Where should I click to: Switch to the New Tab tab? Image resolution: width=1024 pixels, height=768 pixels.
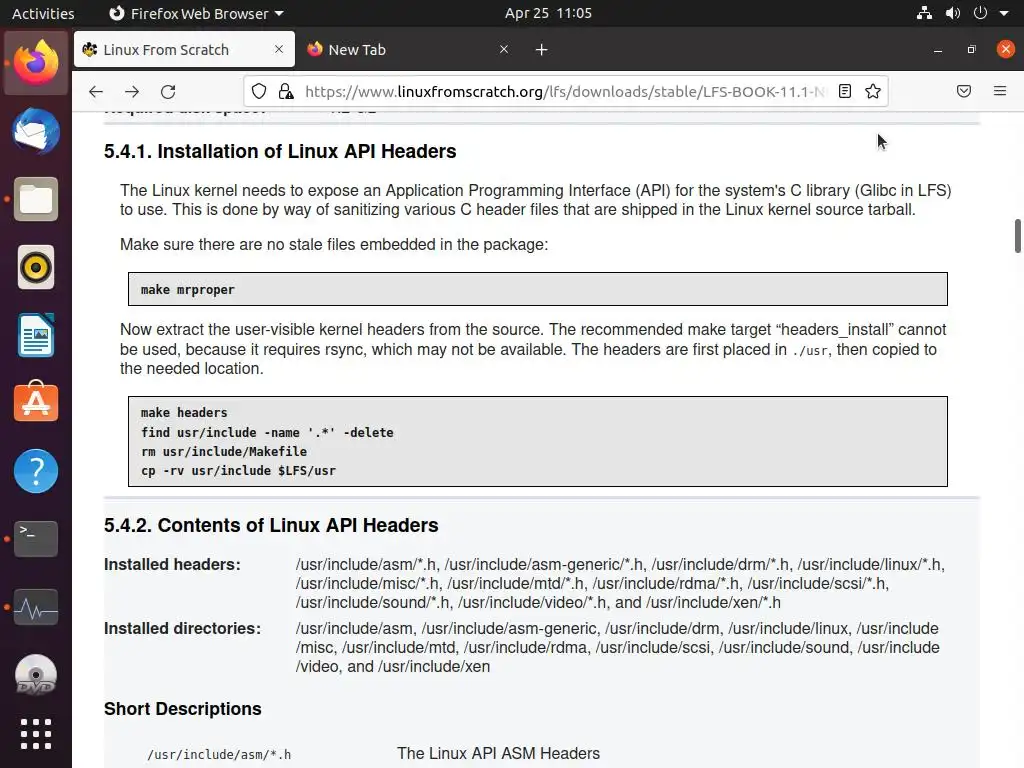tap(400, 49)
